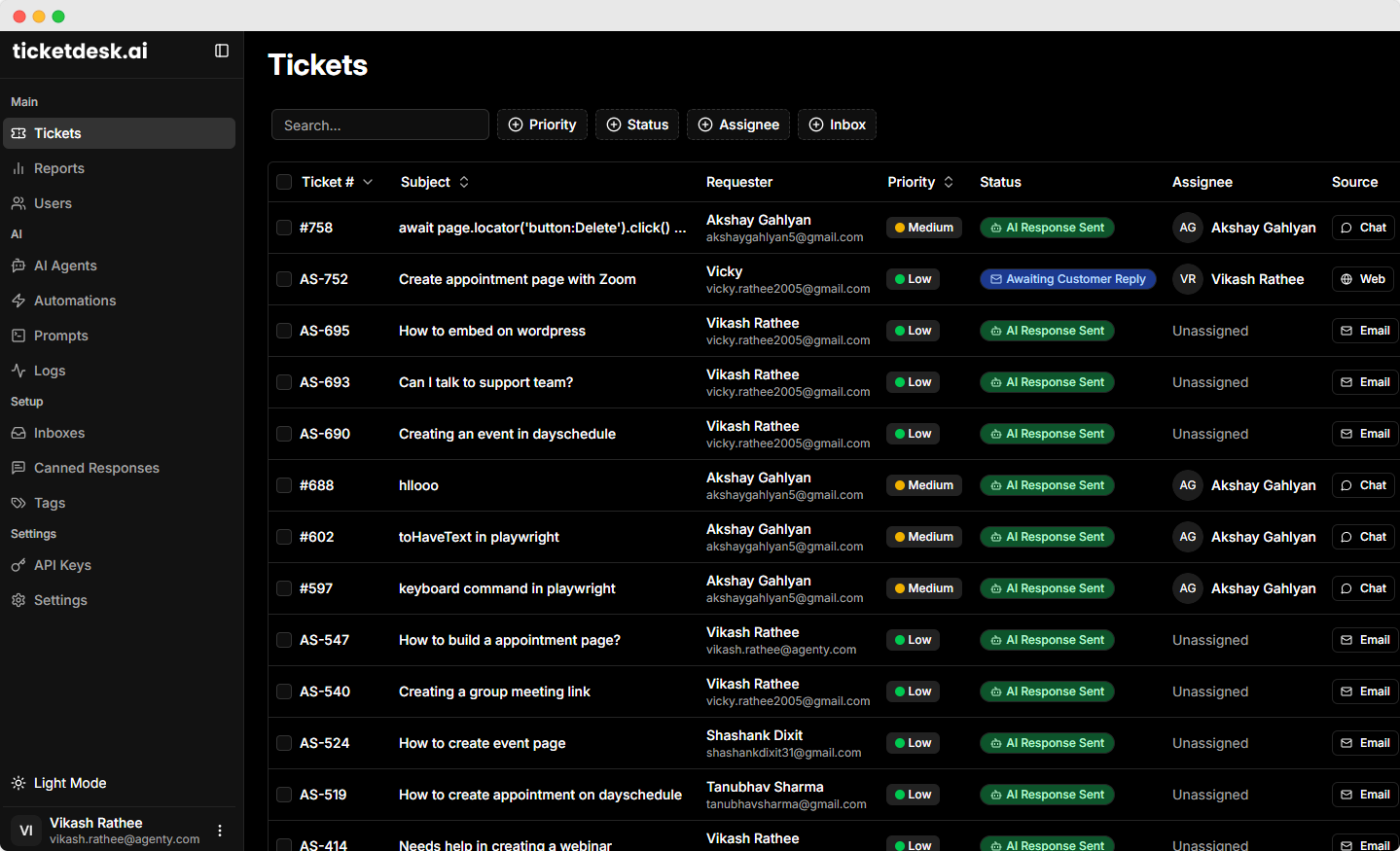This screenshot has height=851, width=1400.
Task: Click the Logs activity icon
Action: pyautogui.click(x=18, y=371)
